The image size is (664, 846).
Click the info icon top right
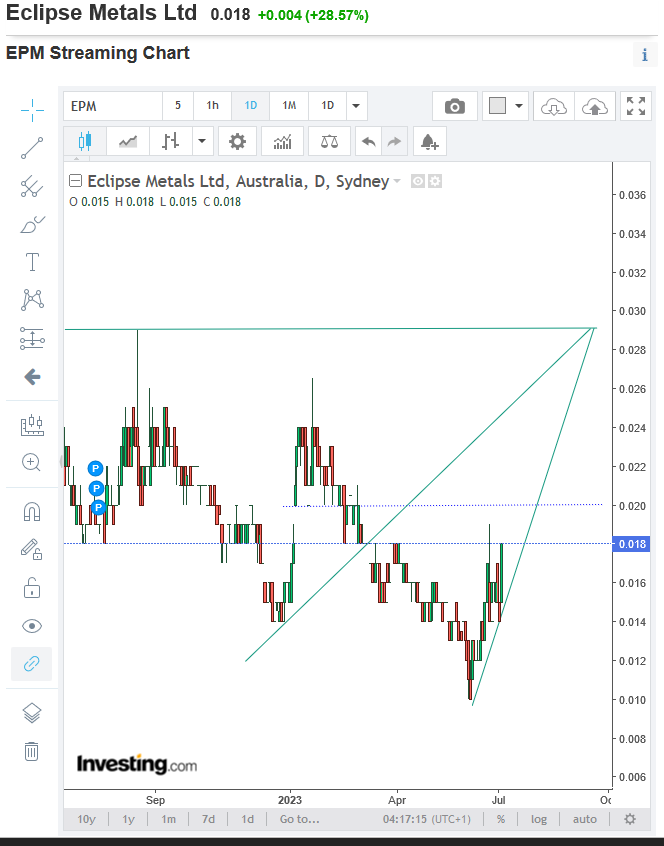coord(645,54)
